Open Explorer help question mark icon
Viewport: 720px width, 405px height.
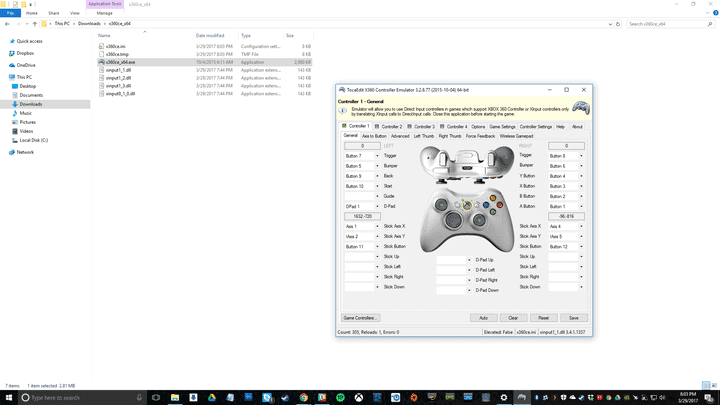click(715, 13)
